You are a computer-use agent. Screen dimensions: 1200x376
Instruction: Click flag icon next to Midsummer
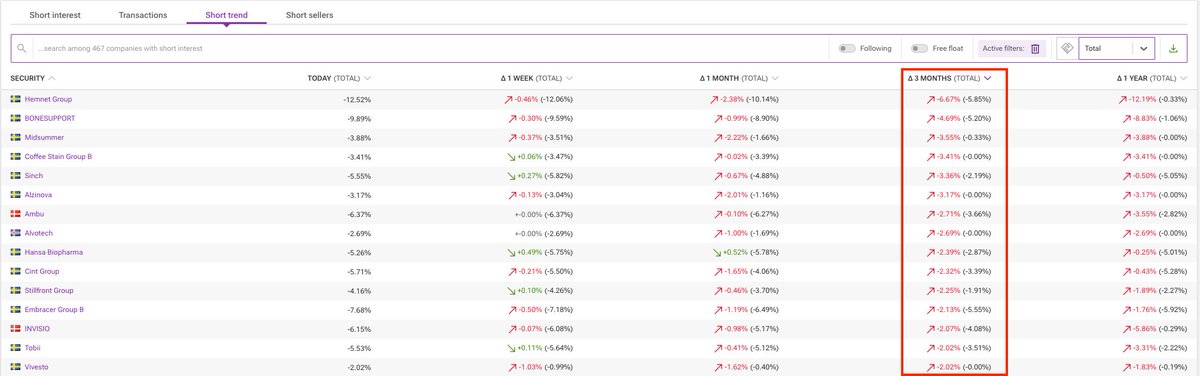[x=15, y=138]
